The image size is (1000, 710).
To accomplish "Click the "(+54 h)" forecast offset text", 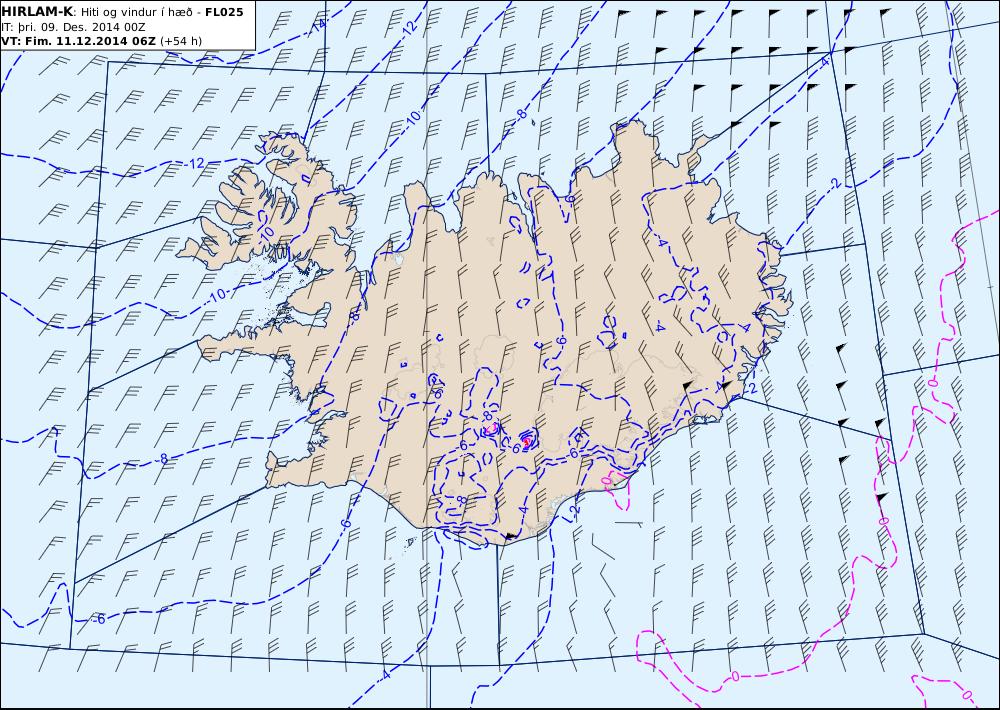I will pos(180,41).
